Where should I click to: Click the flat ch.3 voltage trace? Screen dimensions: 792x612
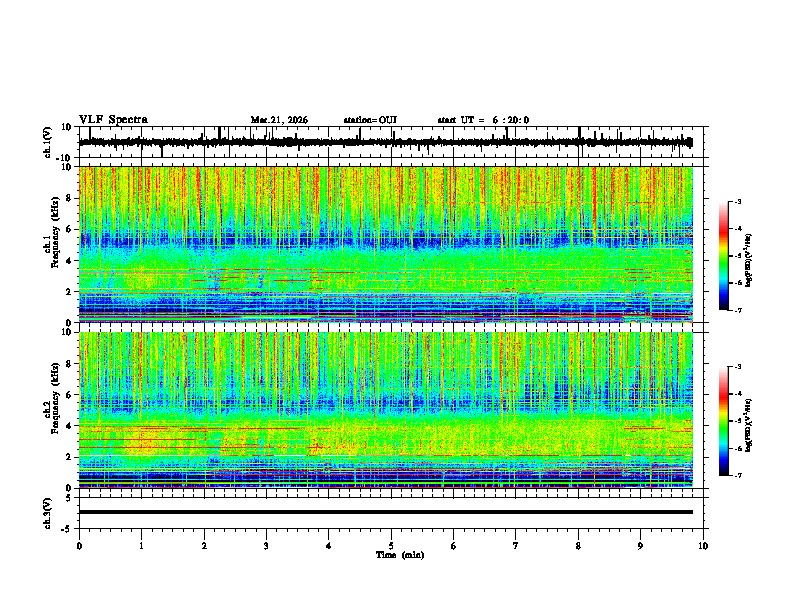coord(386,512)
